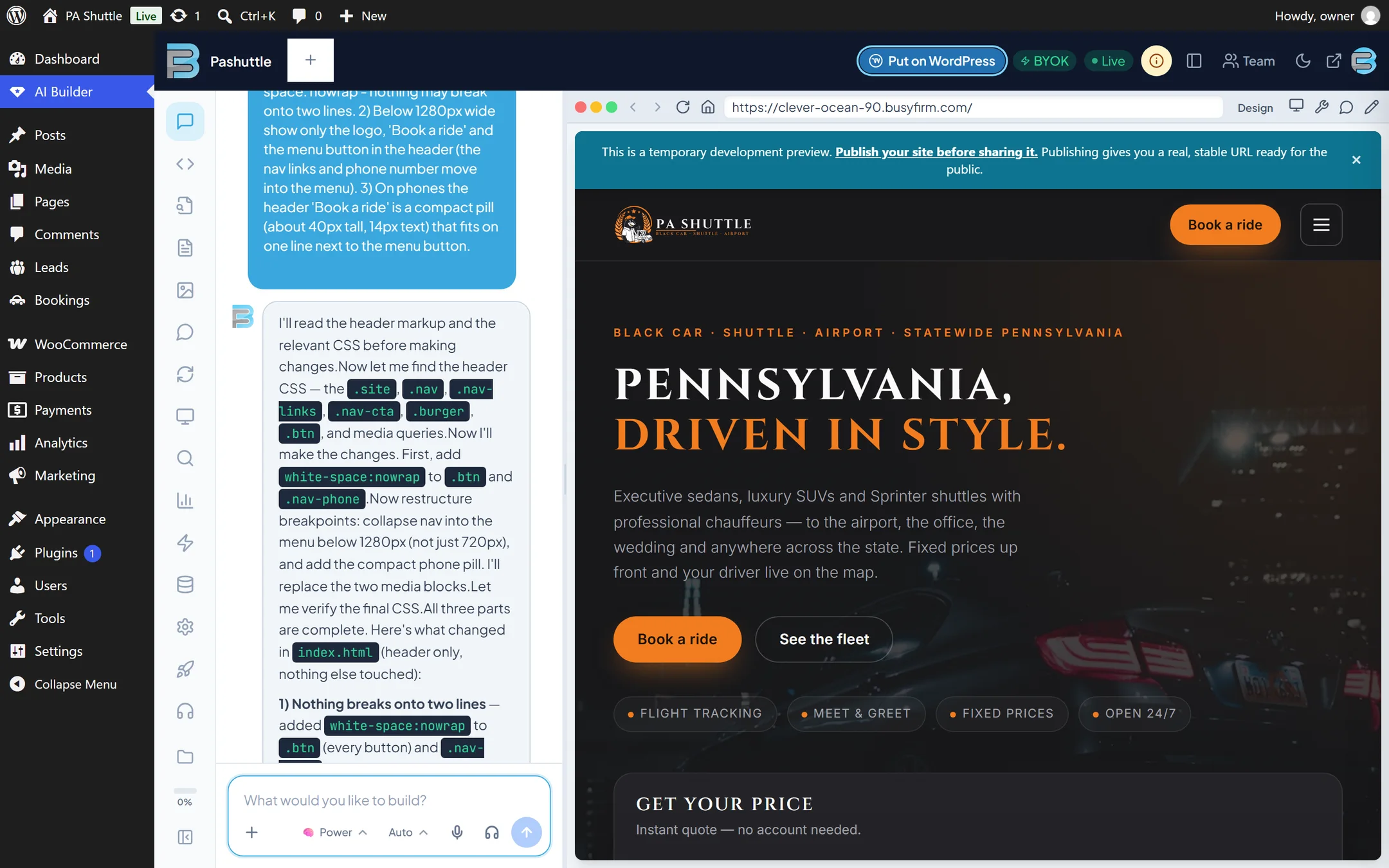The image size is (1389, 868).
Task: Open the hamburger menu on site preview
Action: pos(1321,224)
